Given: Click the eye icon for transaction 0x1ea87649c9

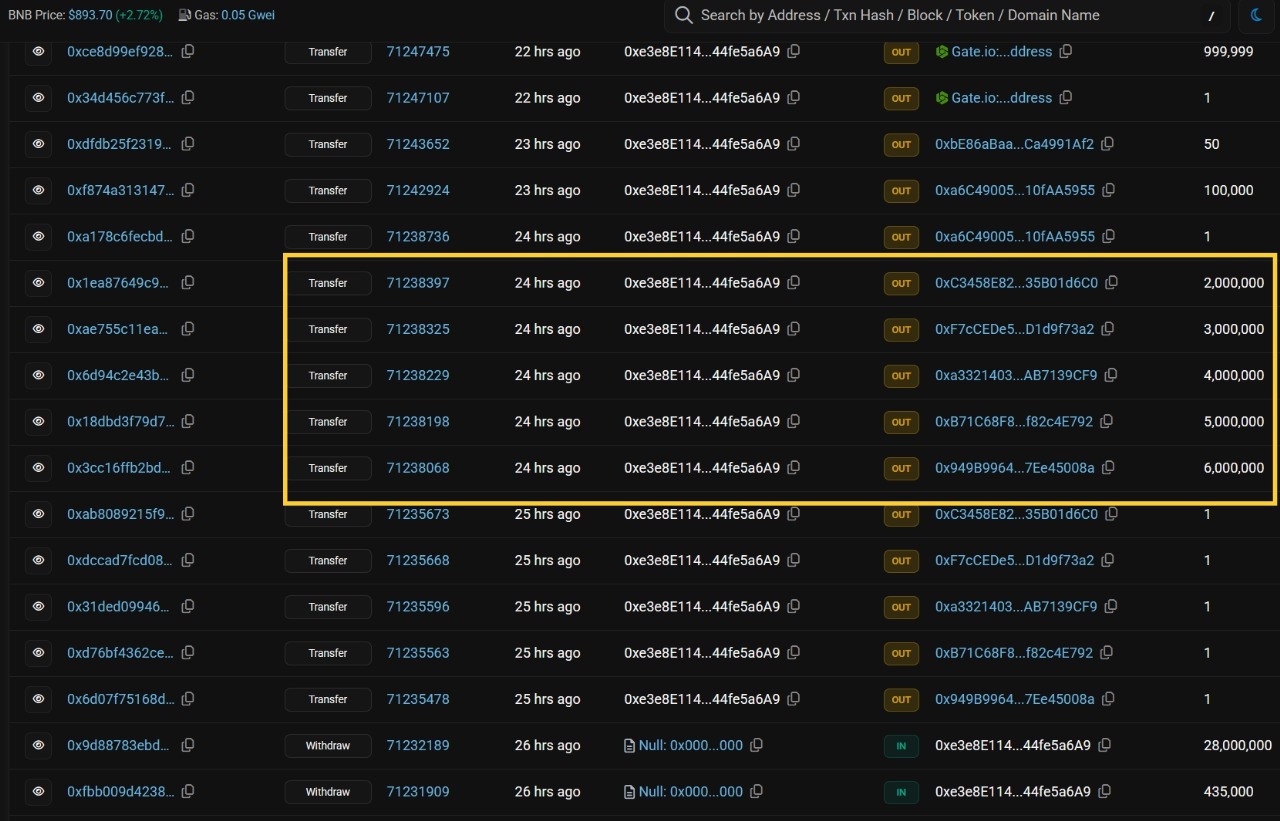Looking at the screenshot, I should (x=38, y=283).
